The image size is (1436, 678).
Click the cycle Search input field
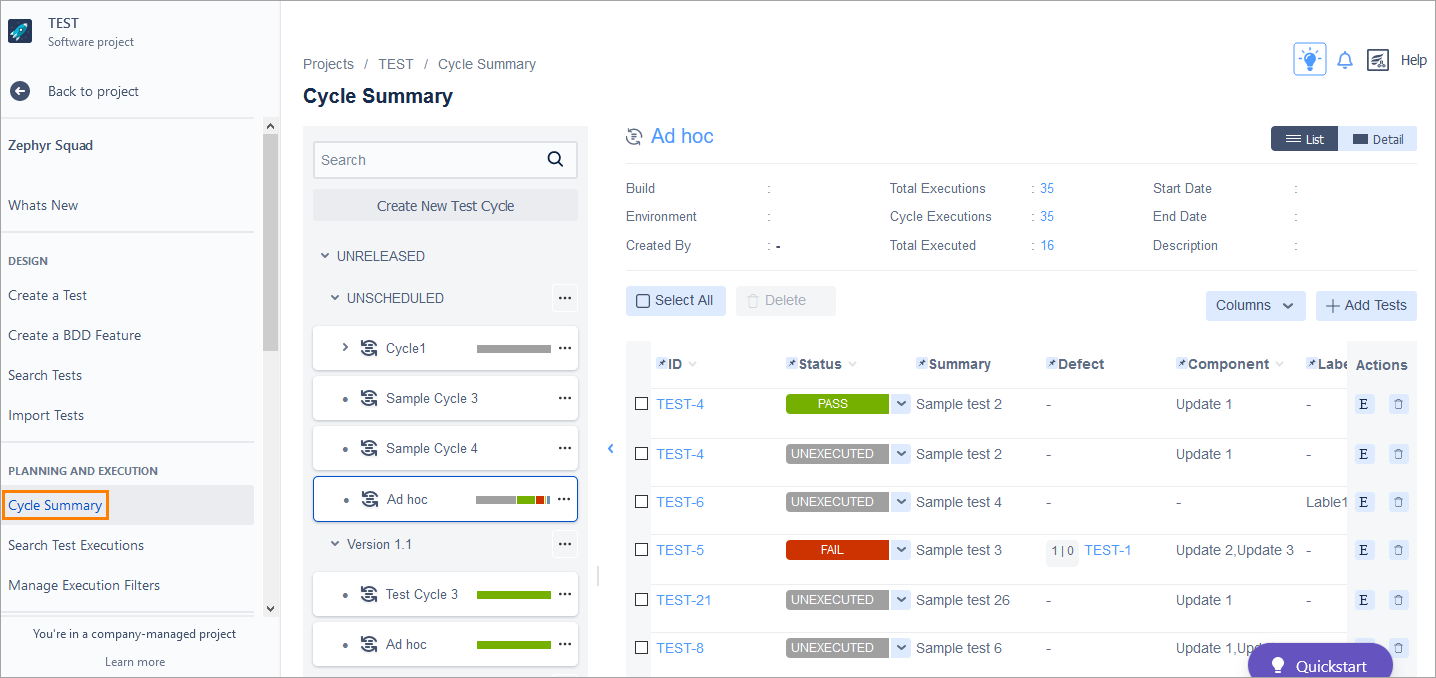(428, 160)
